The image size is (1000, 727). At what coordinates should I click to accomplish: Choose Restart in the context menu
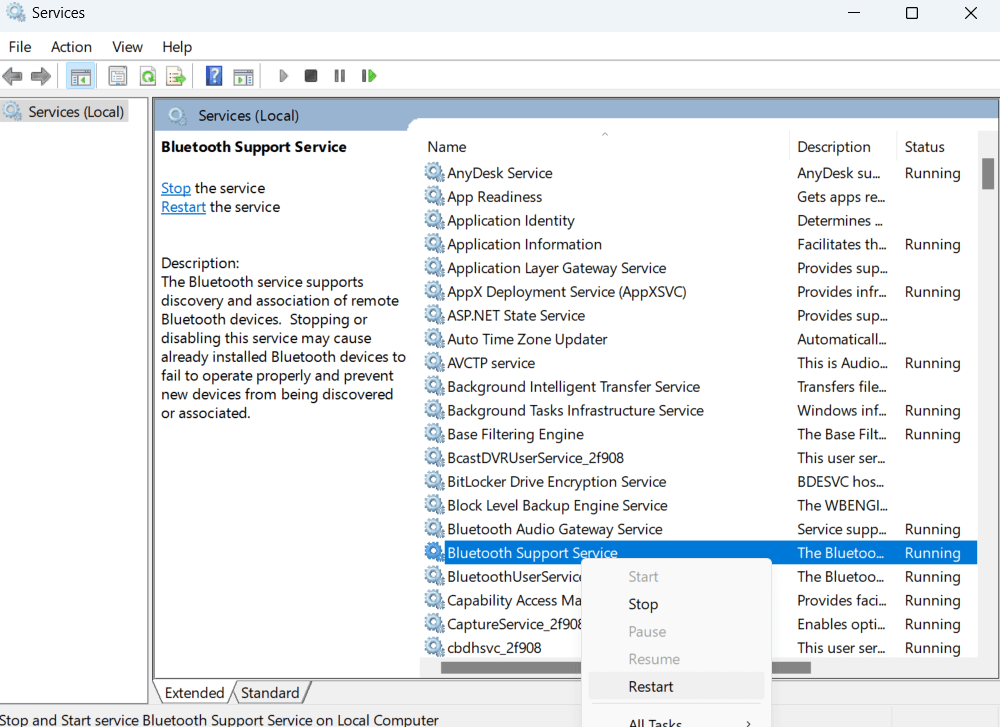click(x=651, y=686)
